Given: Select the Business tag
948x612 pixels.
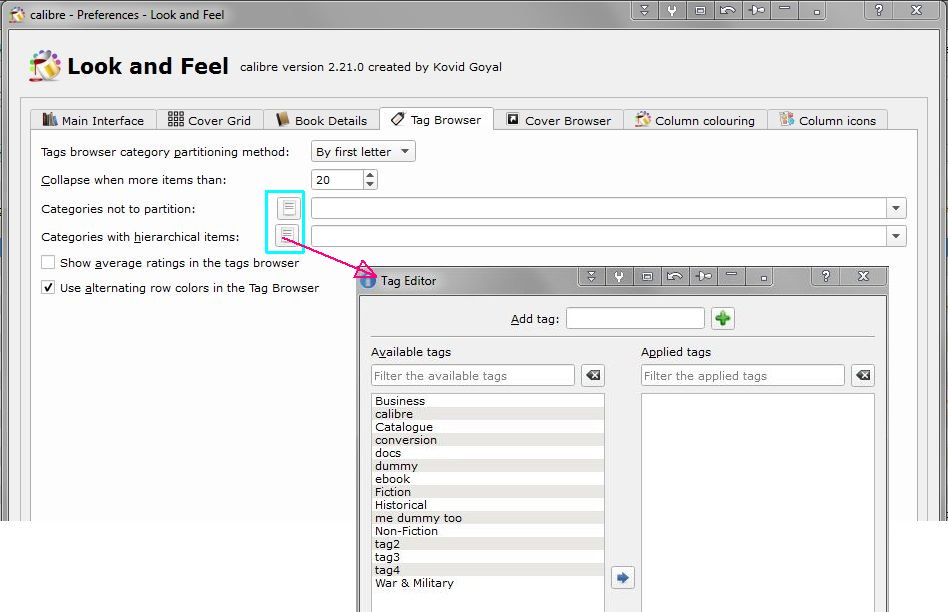Looking at the screenshot, I should pos(488,401).
